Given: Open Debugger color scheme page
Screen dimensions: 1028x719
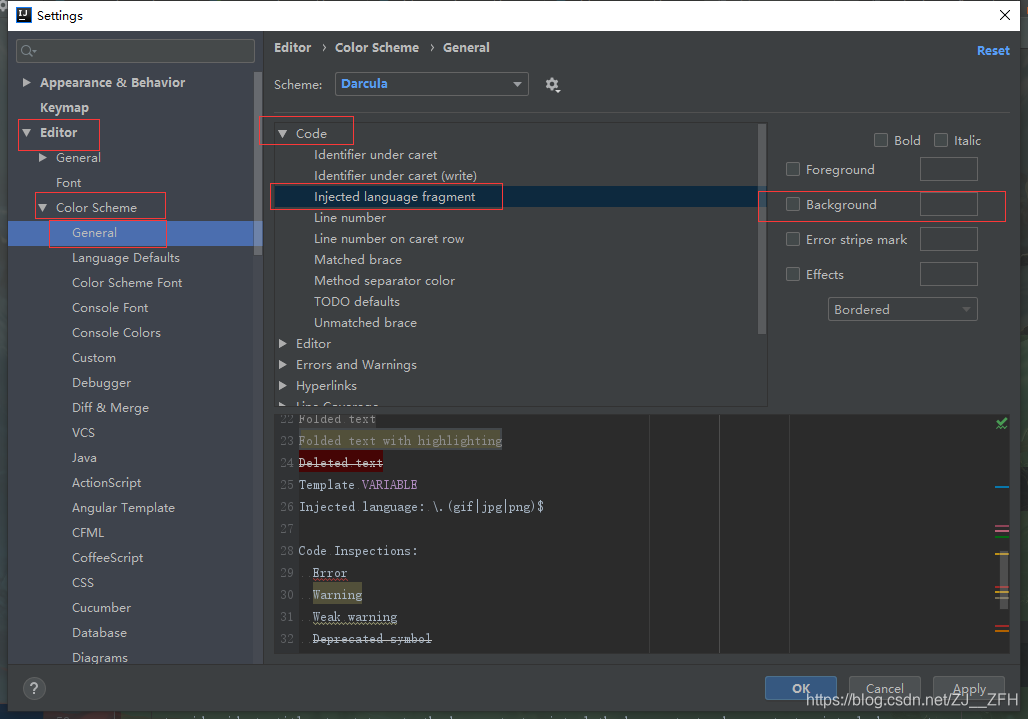Looking at the screenshot, I should pos(102,383).
